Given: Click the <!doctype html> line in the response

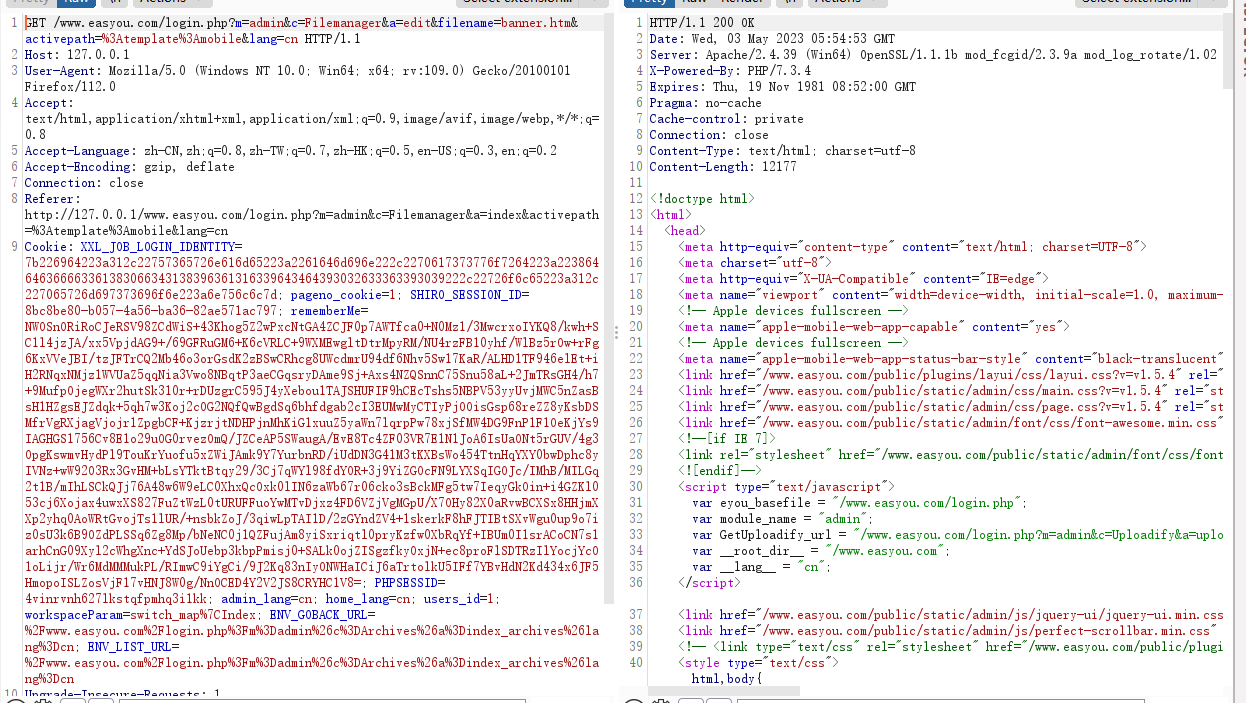Looking at the screenshot, I should click(703, 198).
